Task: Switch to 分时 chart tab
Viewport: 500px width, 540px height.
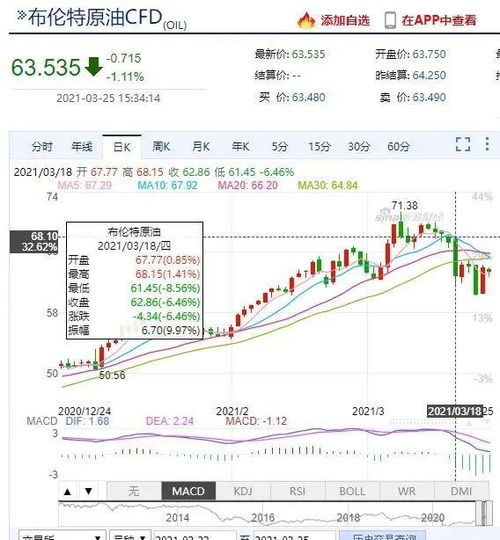Action: pyautogui.click(x=42, y=147)
